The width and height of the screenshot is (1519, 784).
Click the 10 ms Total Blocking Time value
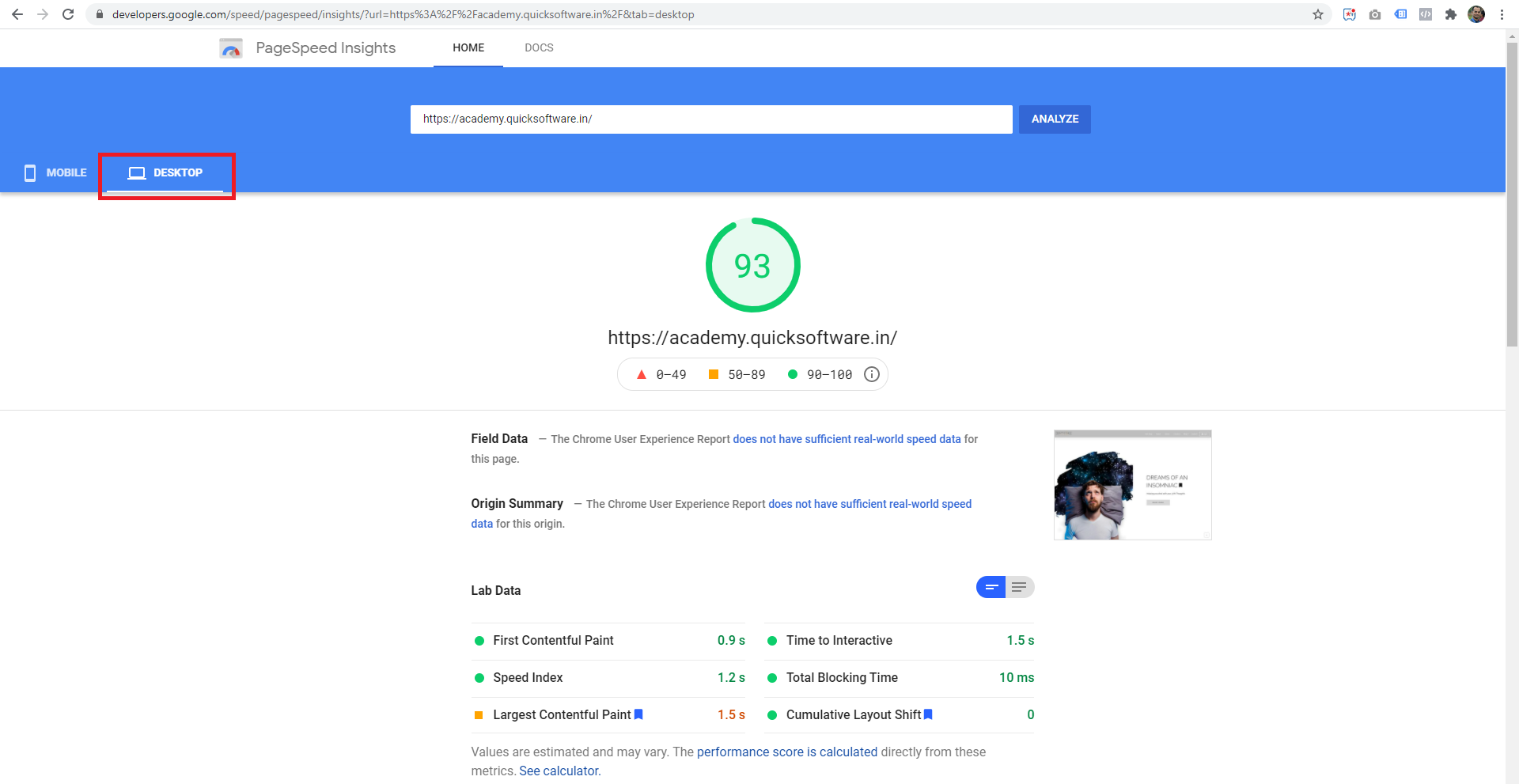(x=1017, y=677)
